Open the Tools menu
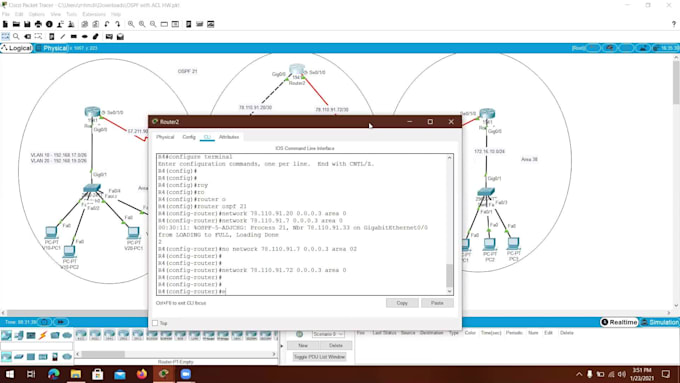This screenshot has height=383, width=680. coord(71,14)
